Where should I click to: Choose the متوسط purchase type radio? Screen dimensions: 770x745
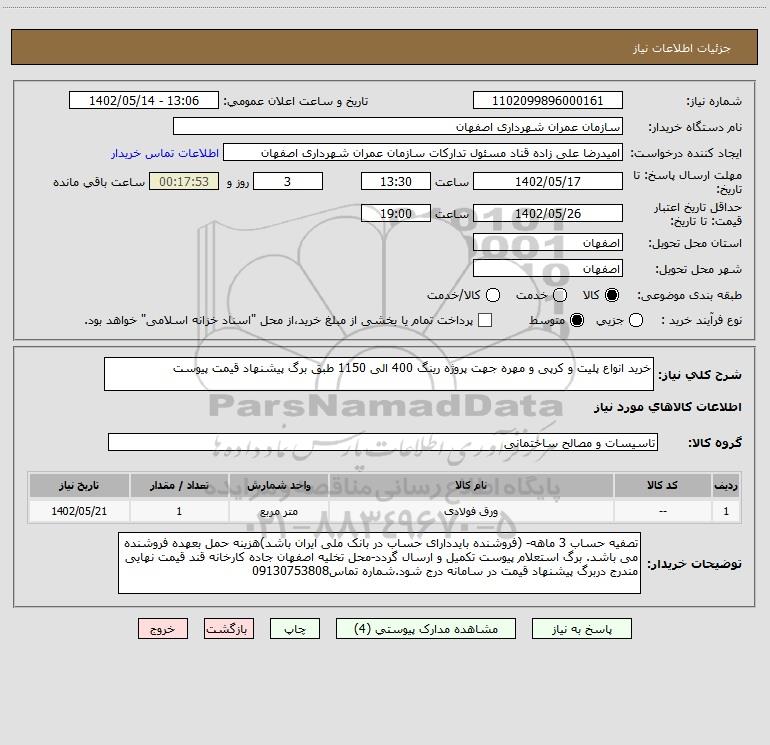pyautogui.click(x=577, y=320)
